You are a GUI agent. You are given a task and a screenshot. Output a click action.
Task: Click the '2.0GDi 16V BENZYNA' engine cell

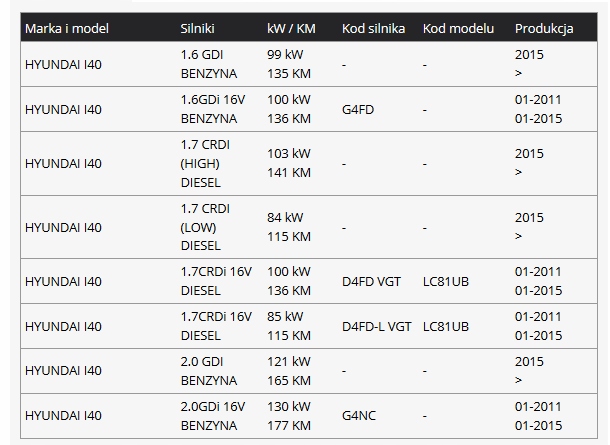[214, 414]
